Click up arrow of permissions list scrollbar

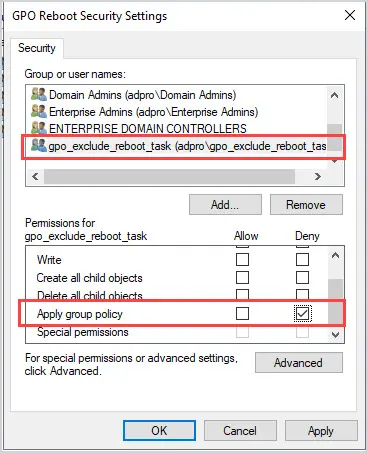[335, 256]
